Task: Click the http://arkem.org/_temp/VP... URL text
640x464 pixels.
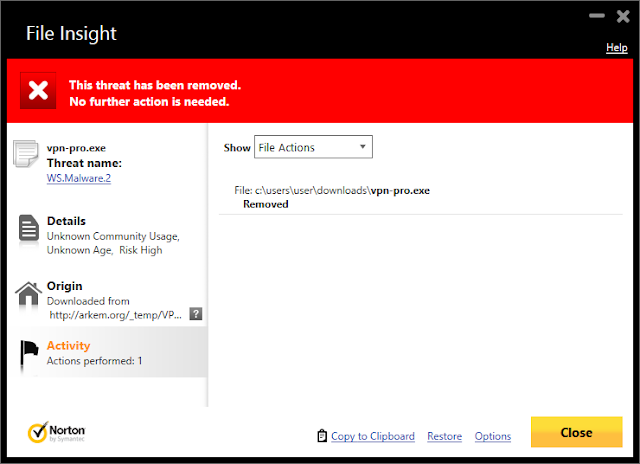Action: click(x=116, y=315)
